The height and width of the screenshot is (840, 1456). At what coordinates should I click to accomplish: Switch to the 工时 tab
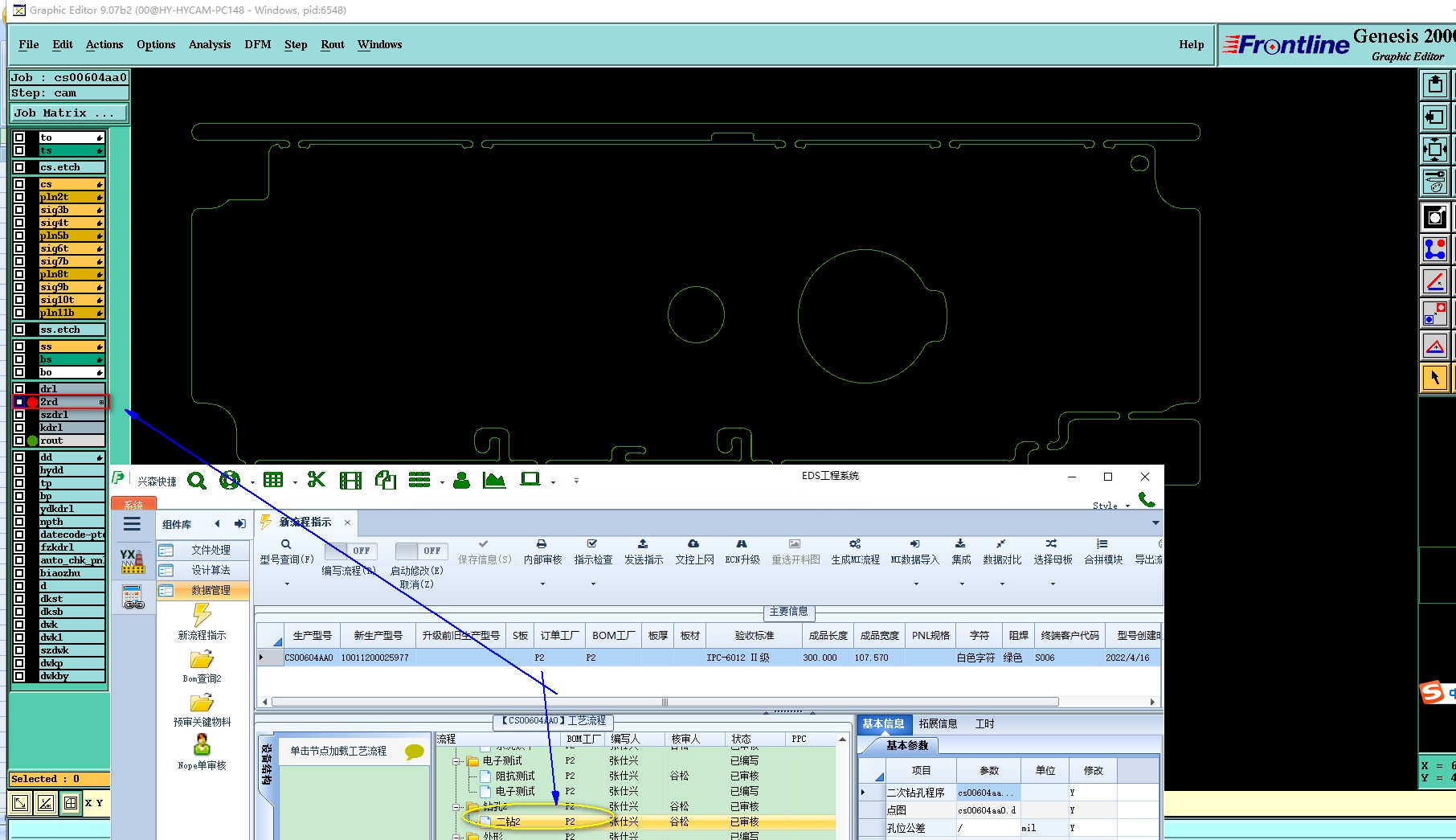click(x=984, y=723)
